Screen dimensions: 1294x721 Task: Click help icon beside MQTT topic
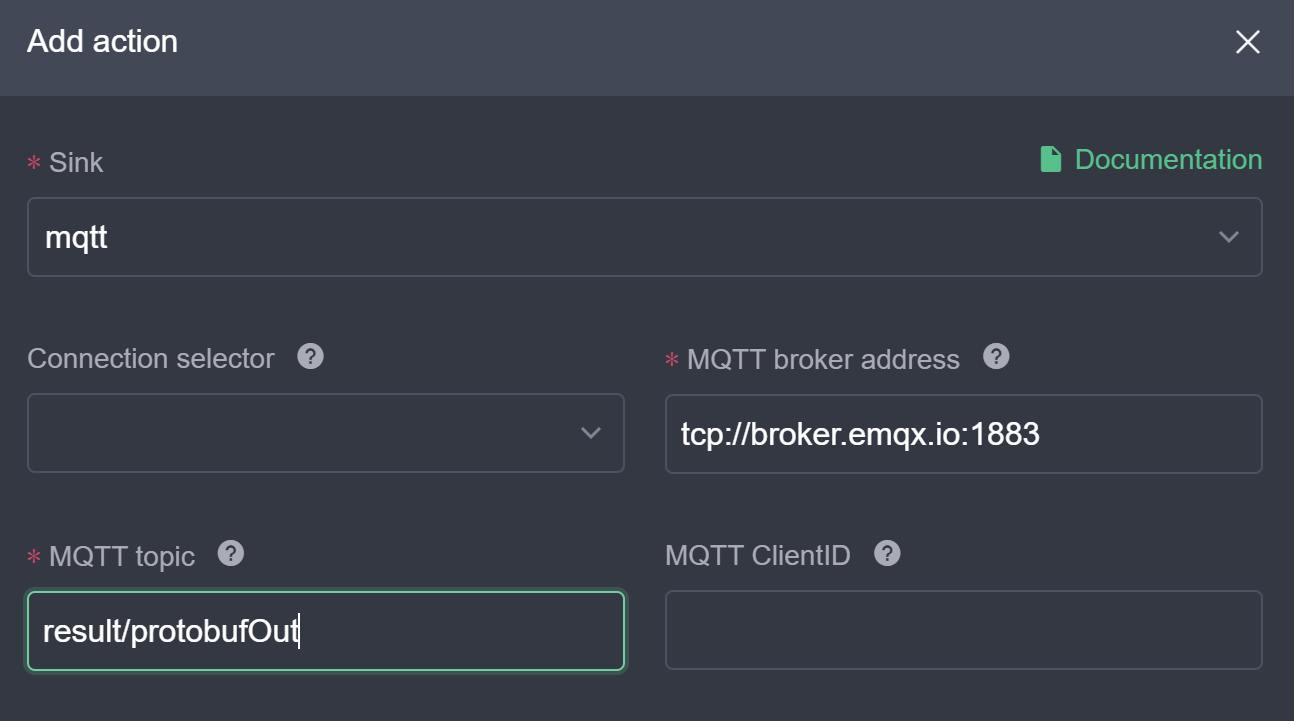[x=231, y=553]
